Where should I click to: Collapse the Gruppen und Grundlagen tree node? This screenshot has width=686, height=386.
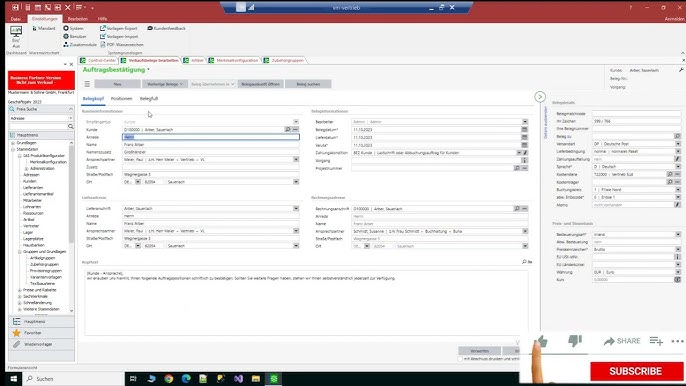click(x=20, y=252)
